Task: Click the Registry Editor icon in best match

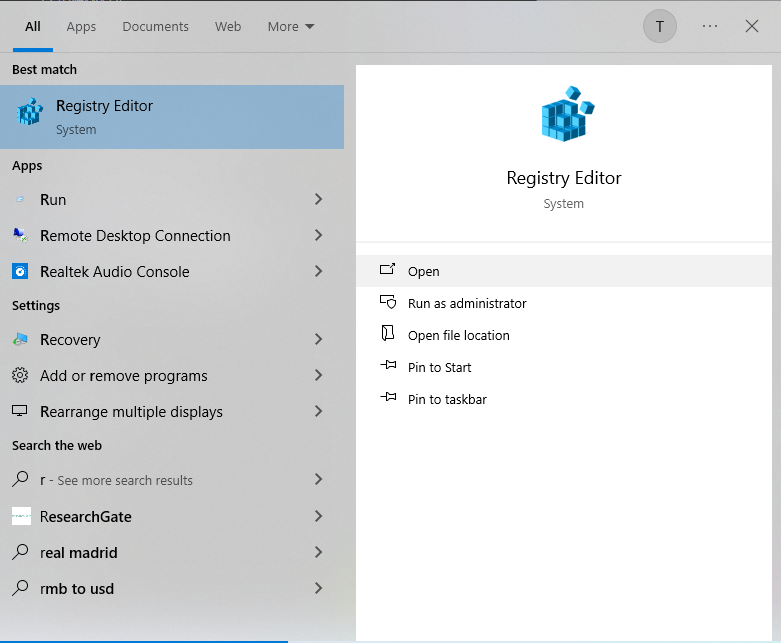Action: 30,113
